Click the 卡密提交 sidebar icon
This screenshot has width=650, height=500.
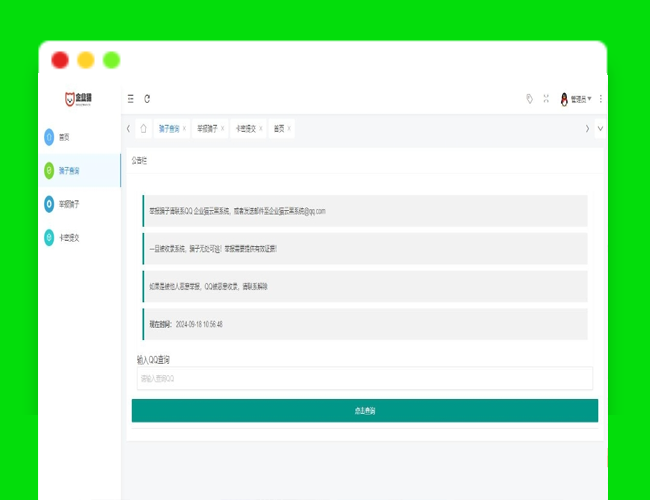point(49,238)
